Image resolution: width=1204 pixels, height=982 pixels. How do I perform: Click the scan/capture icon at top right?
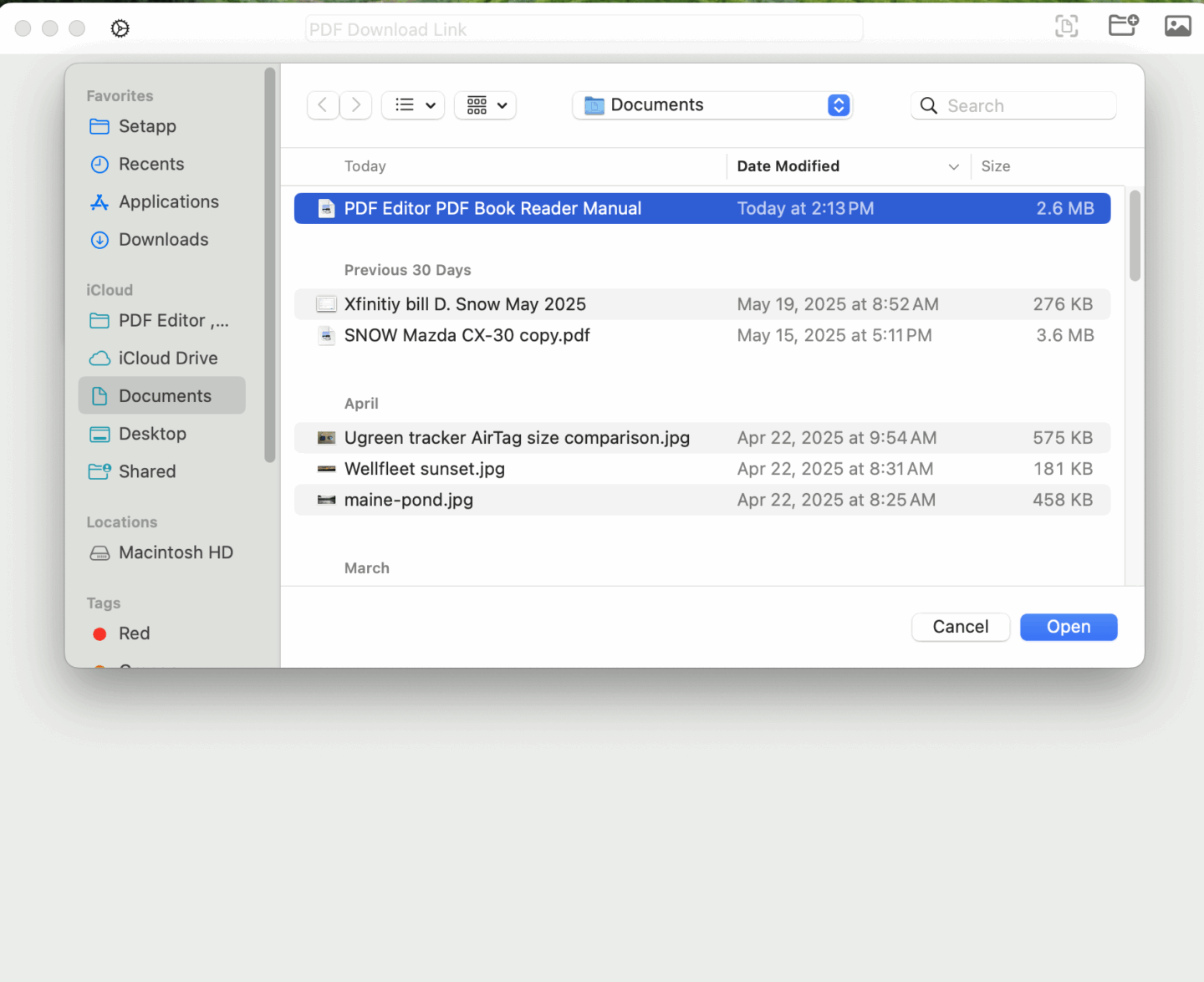1066,26
